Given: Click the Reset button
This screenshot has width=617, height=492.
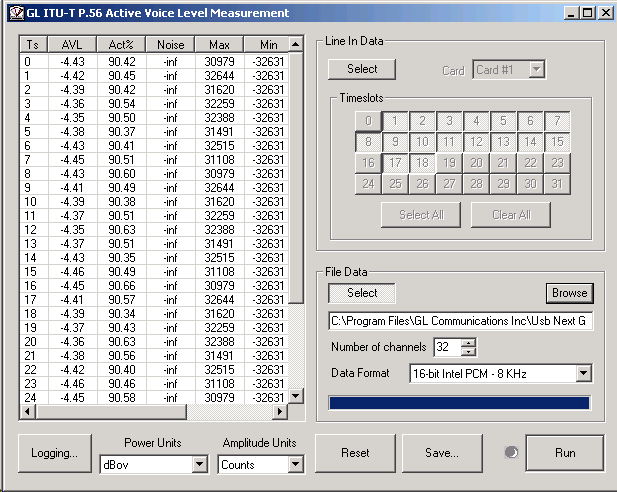Looking at the screenshot, I should click(355, 453).
